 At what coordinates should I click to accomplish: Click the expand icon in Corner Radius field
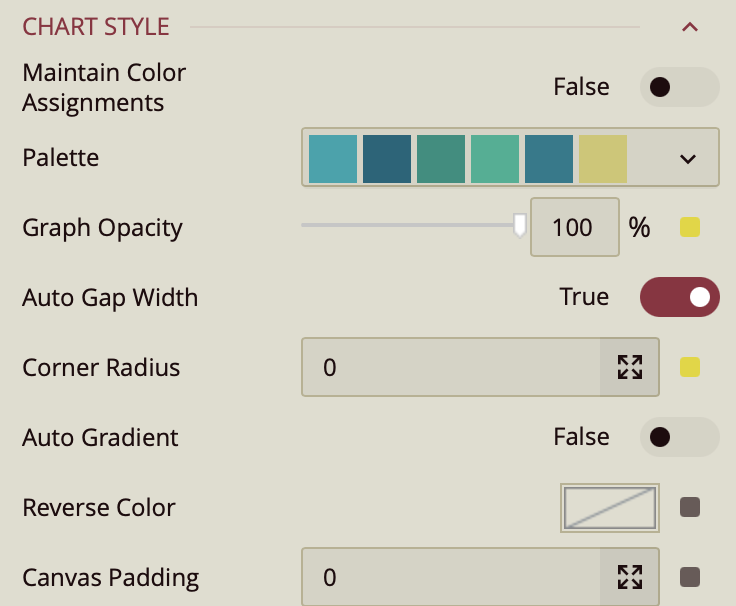coord(629,367)
